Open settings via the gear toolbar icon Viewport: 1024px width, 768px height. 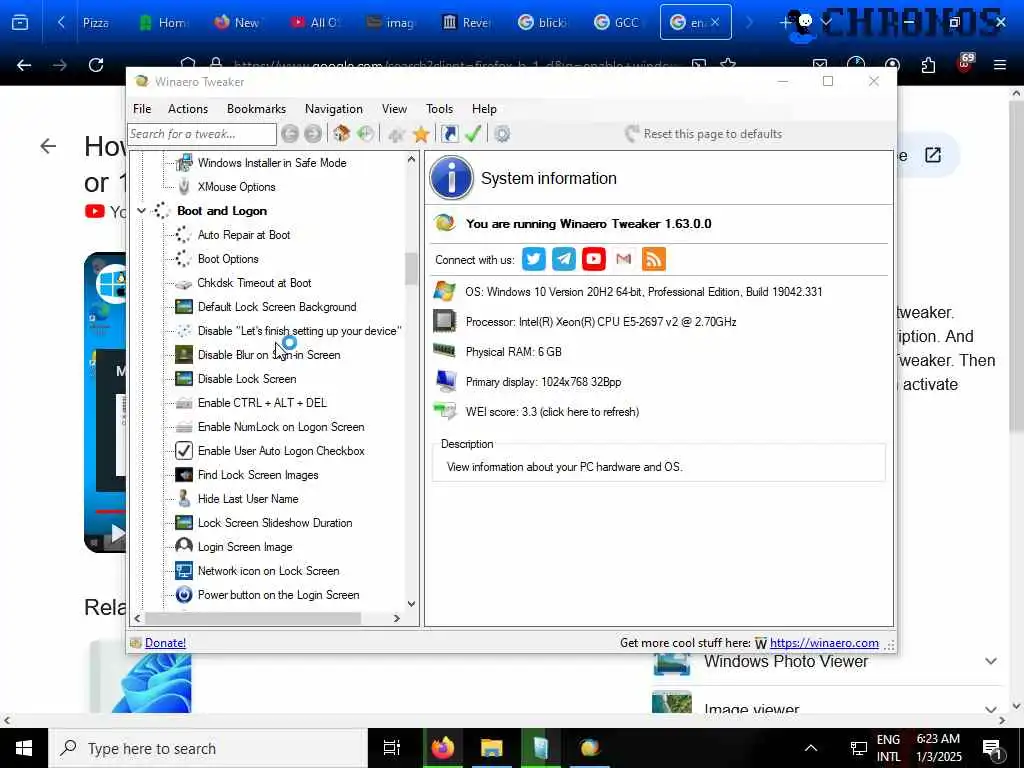[x=502, y=134]
